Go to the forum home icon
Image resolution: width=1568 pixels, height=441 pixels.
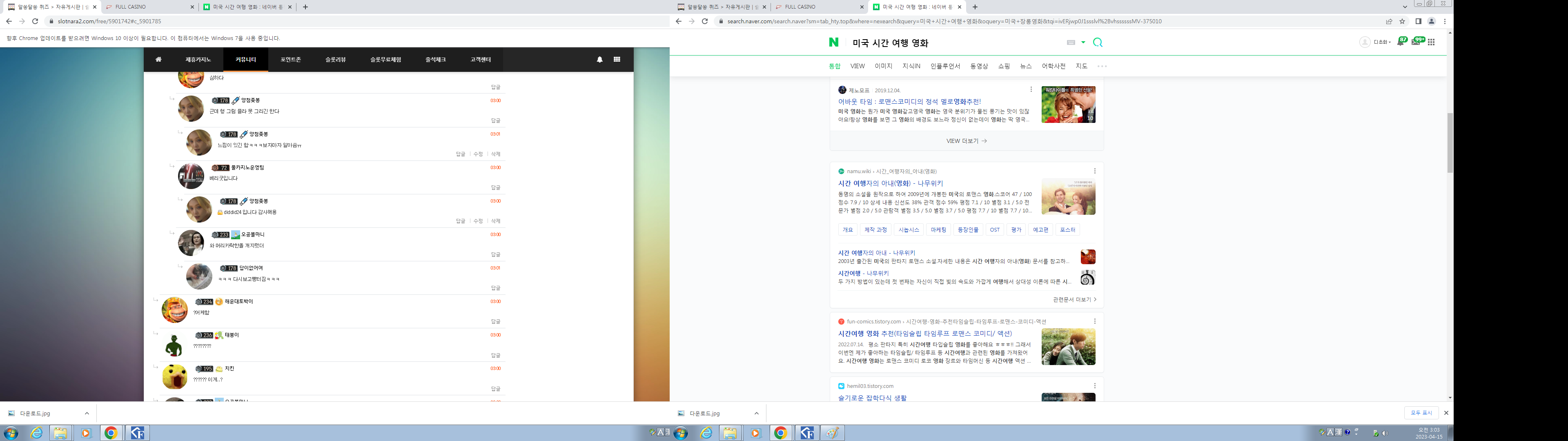(158, 60)
